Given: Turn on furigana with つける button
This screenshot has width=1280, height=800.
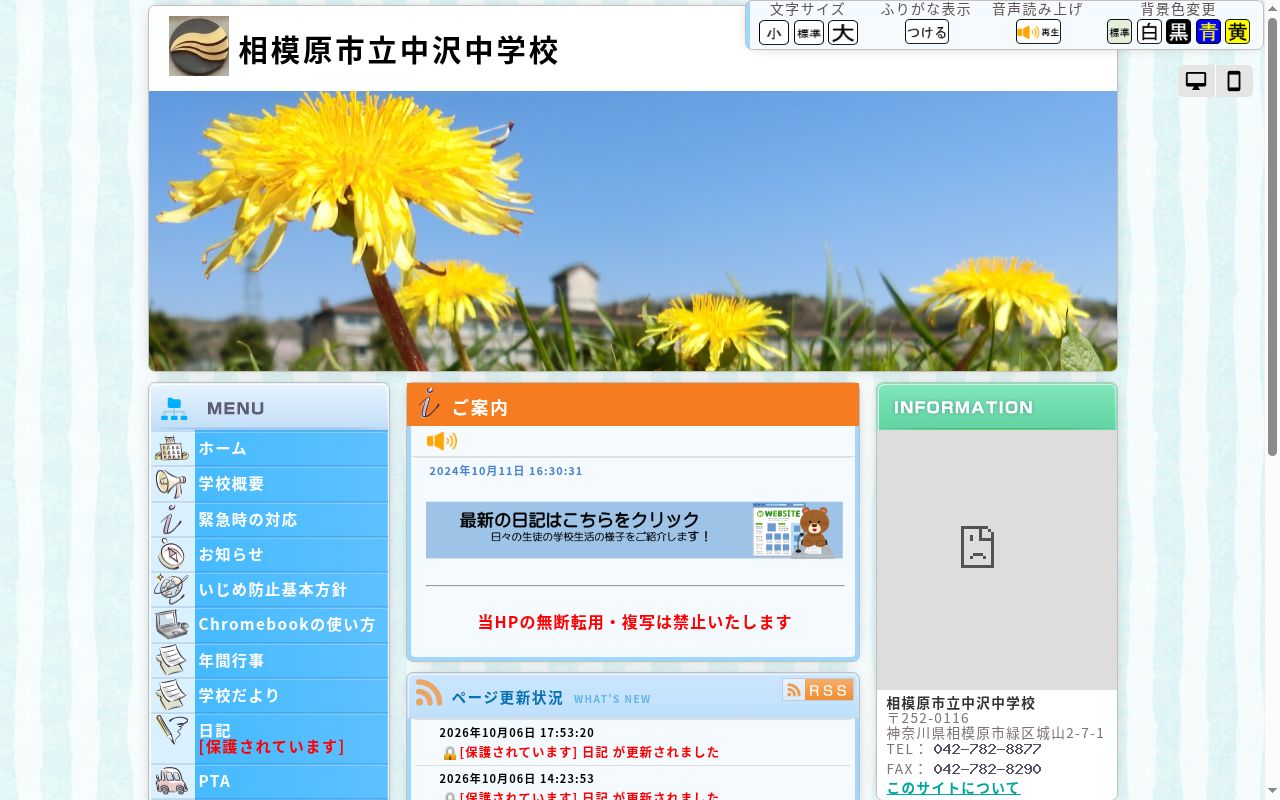Looking at the screenshot, I should [x=927, y=32].
